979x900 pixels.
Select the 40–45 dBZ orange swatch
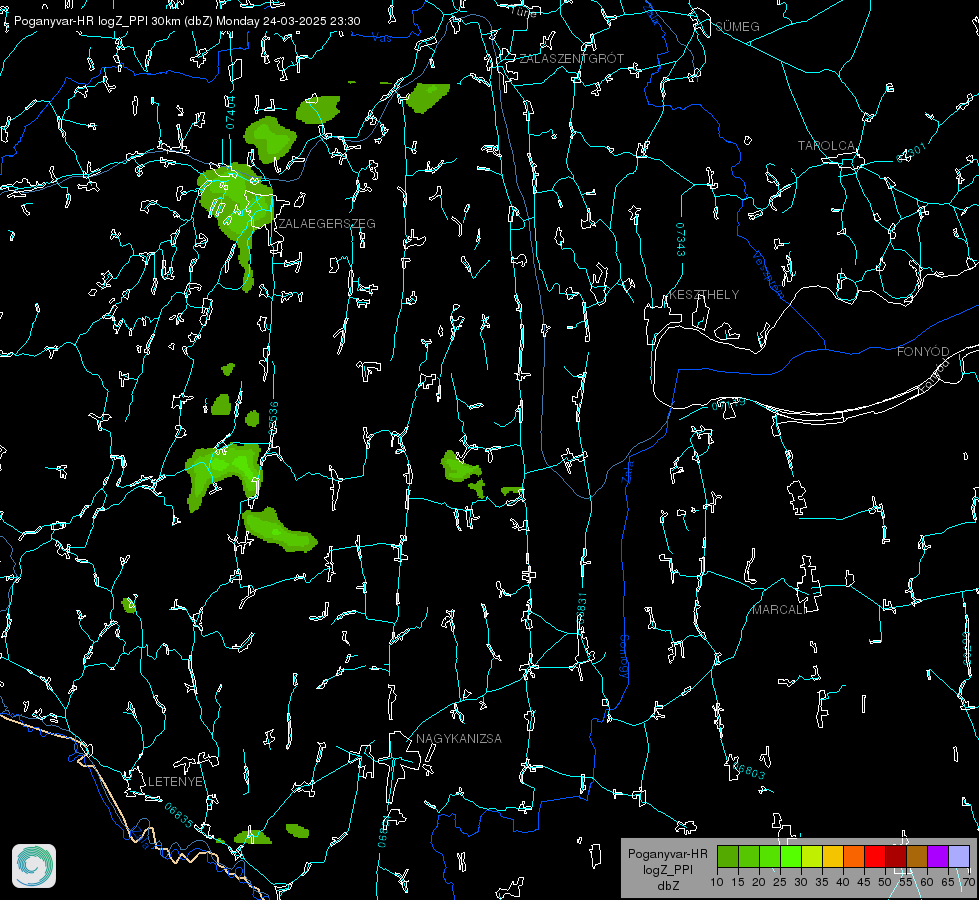(854, 856)
